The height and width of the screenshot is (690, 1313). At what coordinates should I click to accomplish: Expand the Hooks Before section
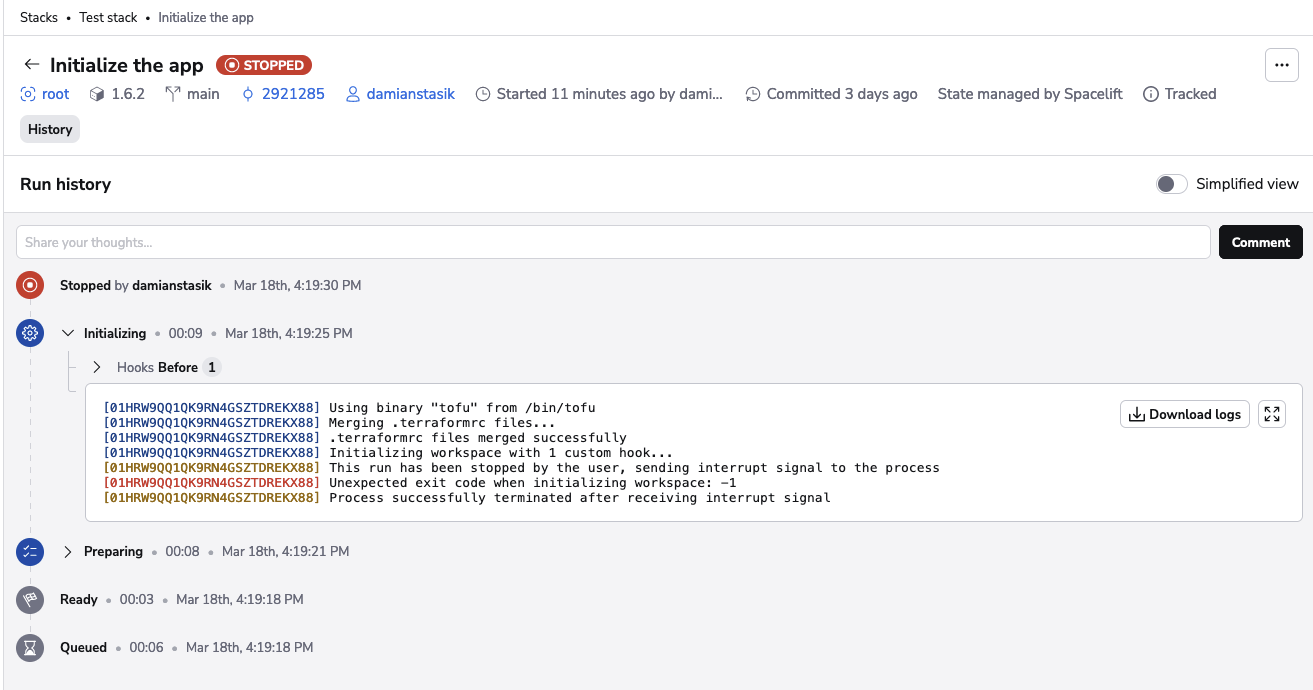pyautogui.click(x=96, y=366)
